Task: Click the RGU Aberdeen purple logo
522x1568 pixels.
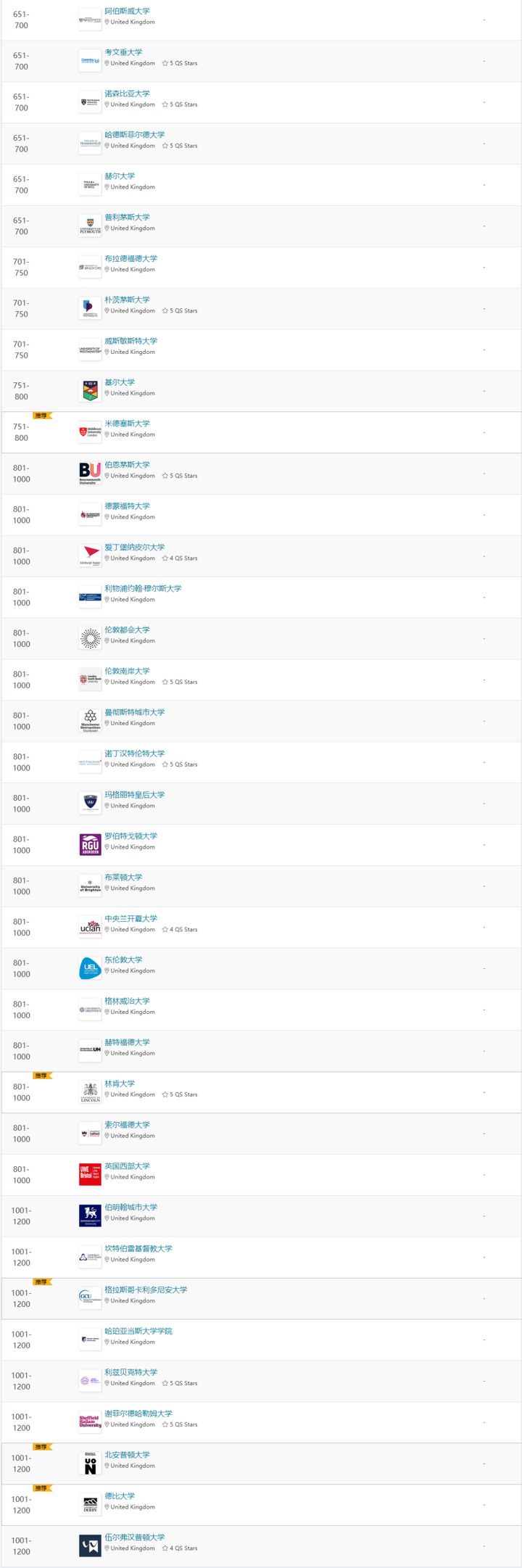Action: 90,845
